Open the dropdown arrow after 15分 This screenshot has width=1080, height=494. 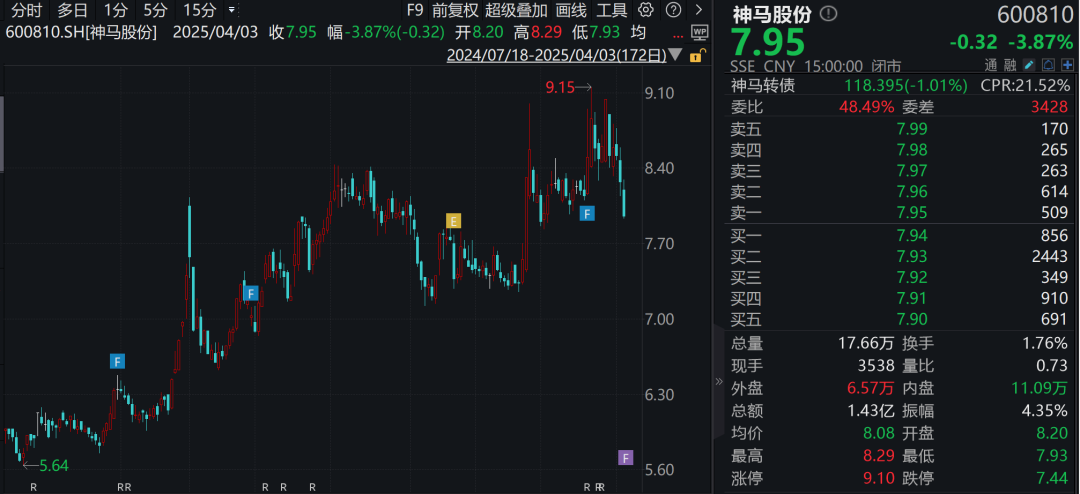231,10
